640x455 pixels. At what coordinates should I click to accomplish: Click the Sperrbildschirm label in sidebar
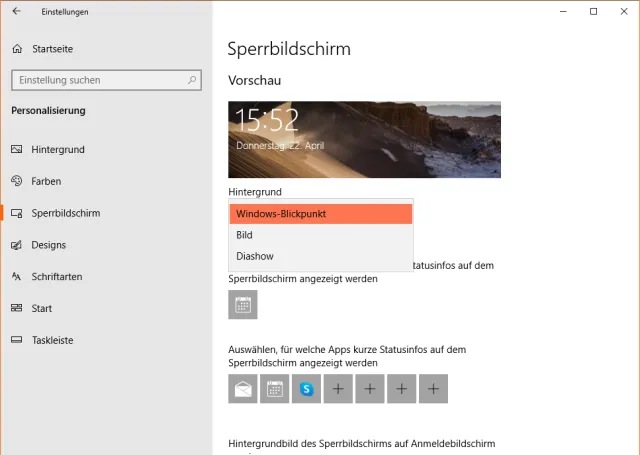[x=66, y=213]
